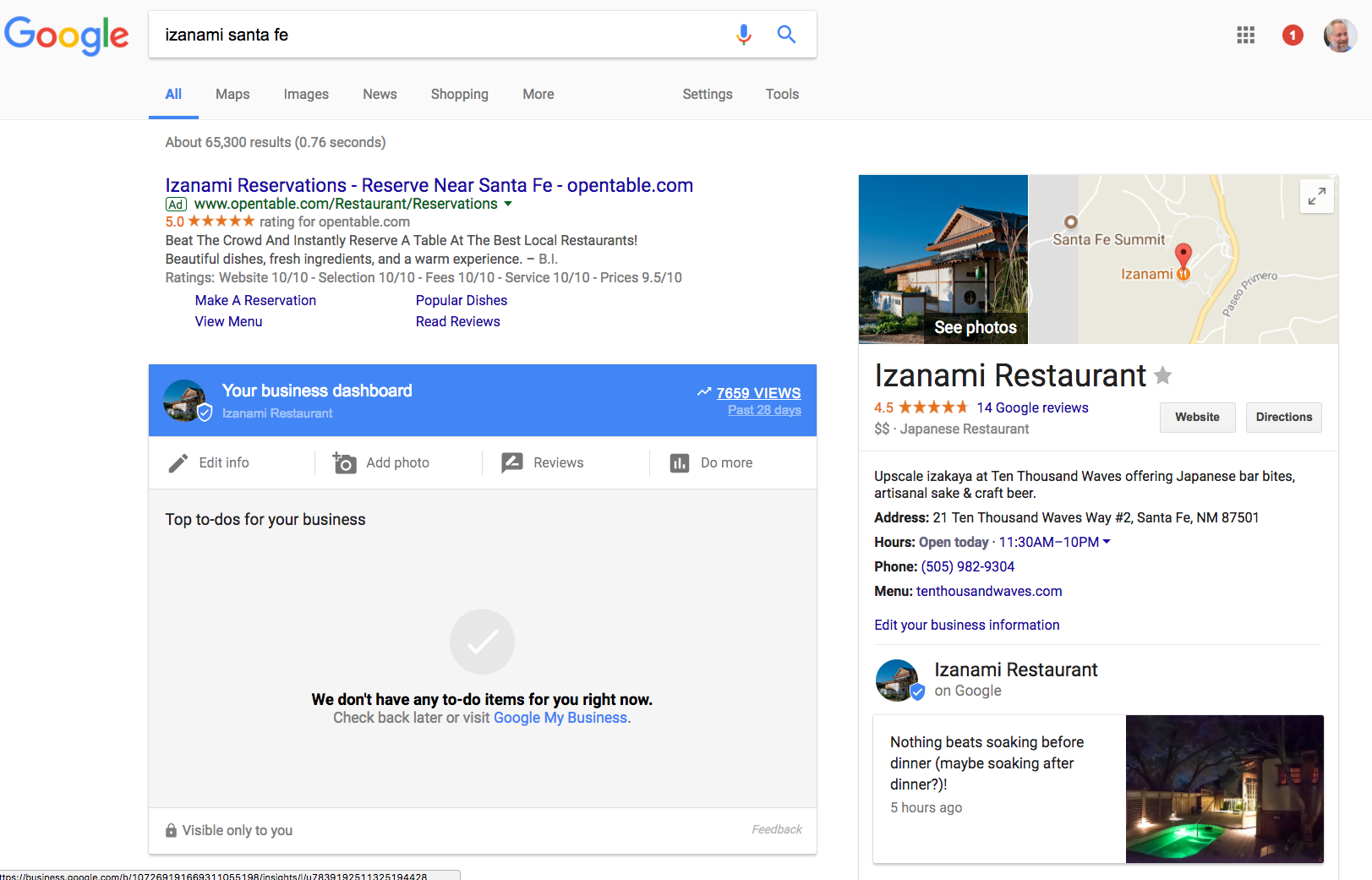The width and height of the screenshot is (1372, 880).
Task: Expand the map with arrows icon
Action: [1316, 197]
